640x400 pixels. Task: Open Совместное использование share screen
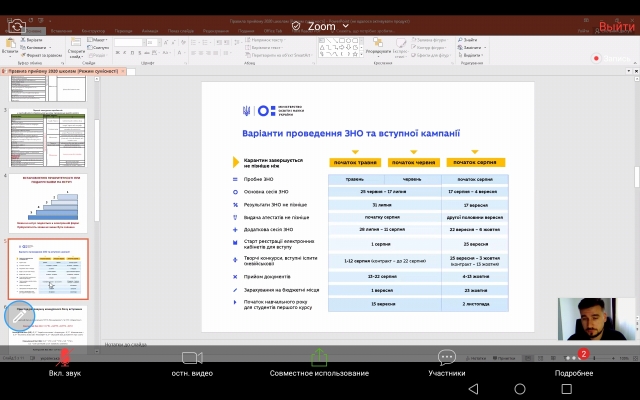click(319, 361)
